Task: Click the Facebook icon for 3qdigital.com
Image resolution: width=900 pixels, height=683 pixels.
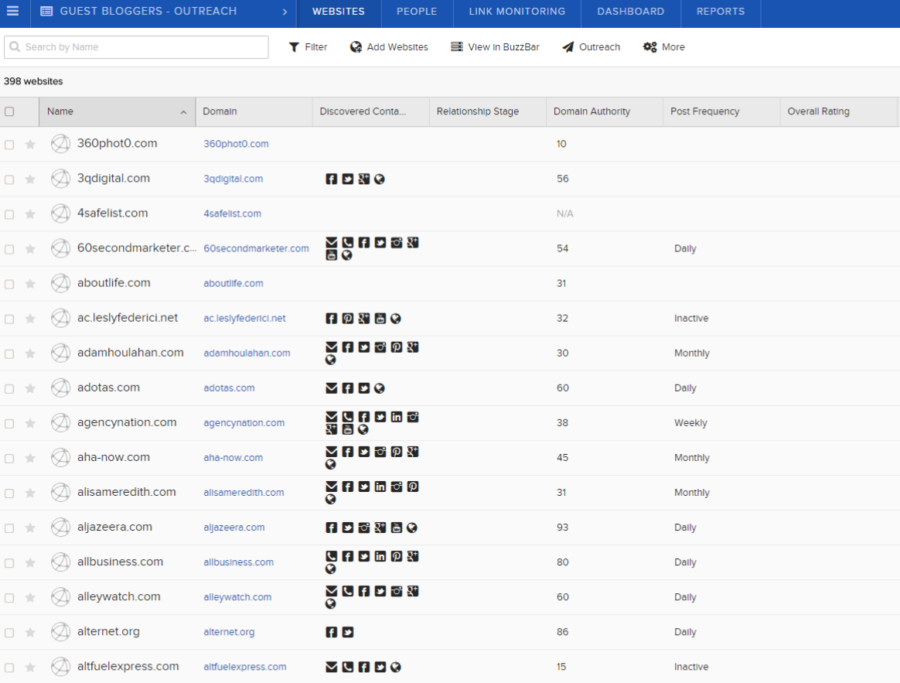Action: coord(331,179)
